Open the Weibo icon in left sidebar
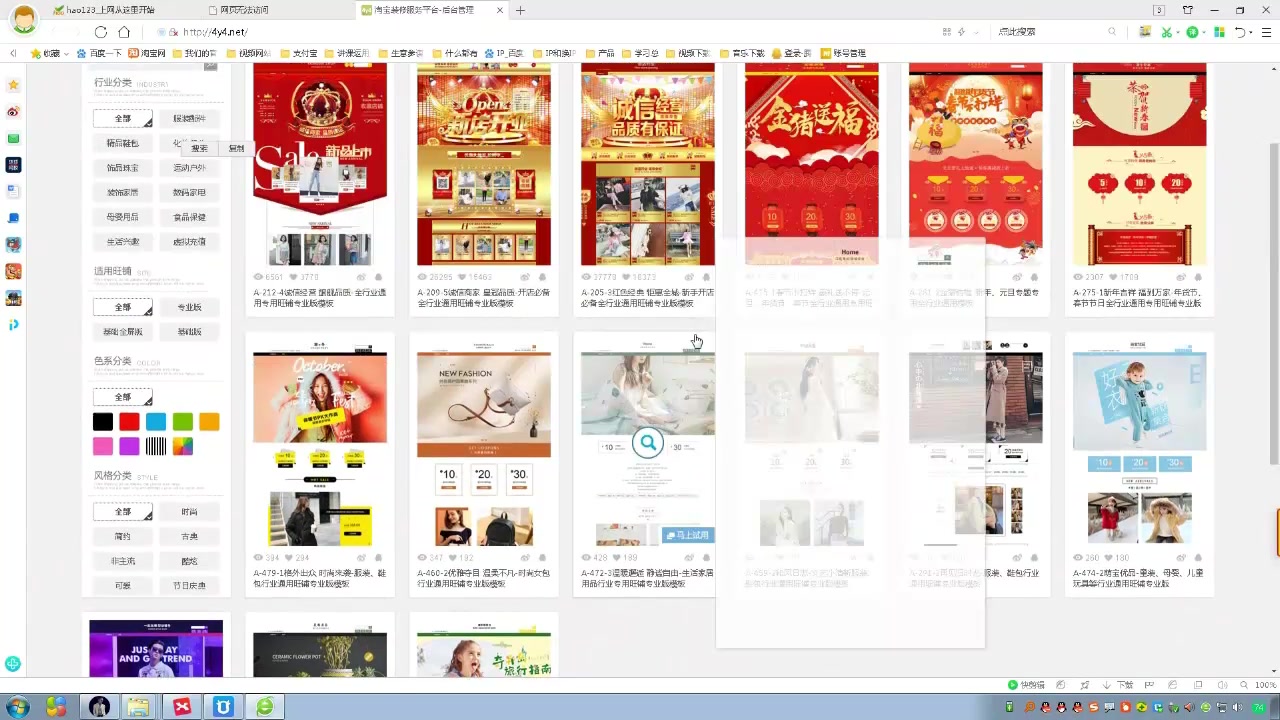Screen dimensions: 1280x720 (x=13, y=112)
